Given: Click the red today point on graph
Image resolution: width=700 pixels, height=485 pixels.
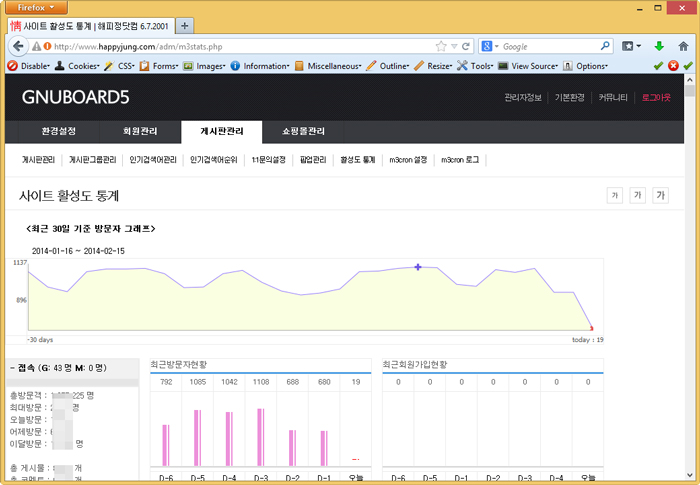Looking at the screenshot, I should pyautogui.click(x=592, y=328).
